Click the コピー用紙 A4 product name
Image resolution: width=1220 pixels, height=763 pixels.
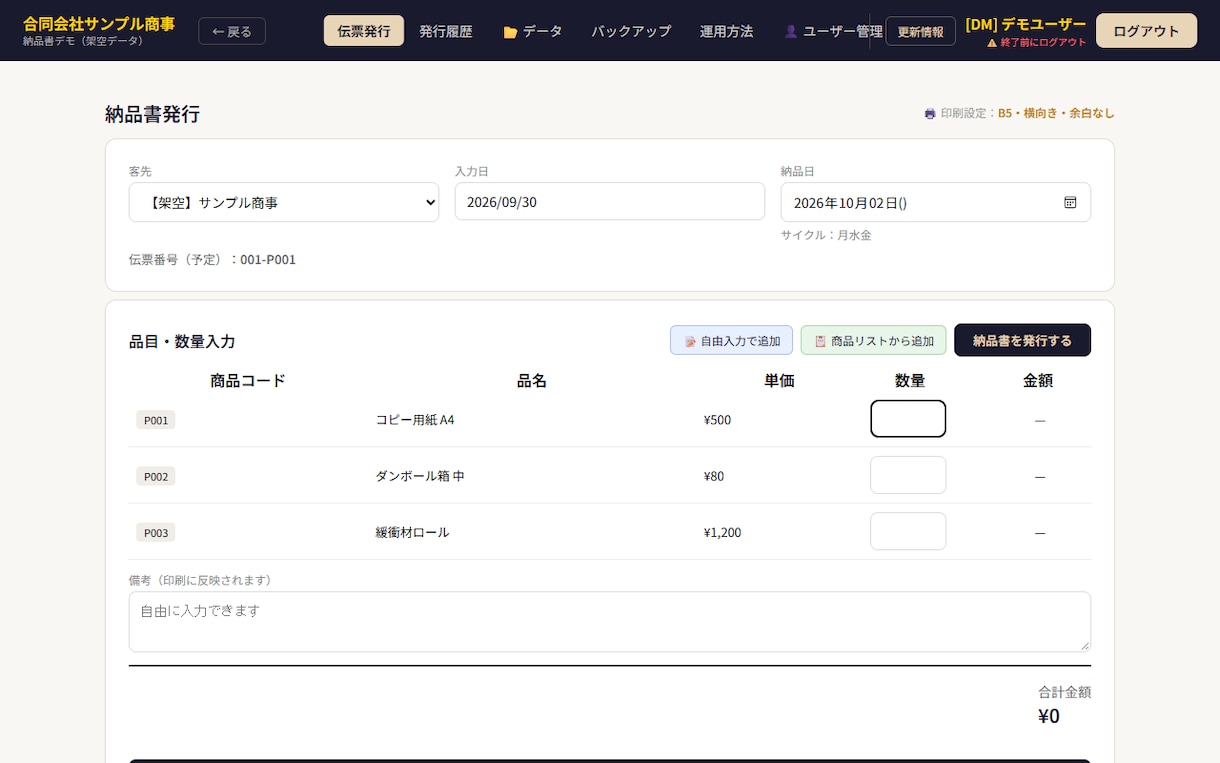(415, 420)
